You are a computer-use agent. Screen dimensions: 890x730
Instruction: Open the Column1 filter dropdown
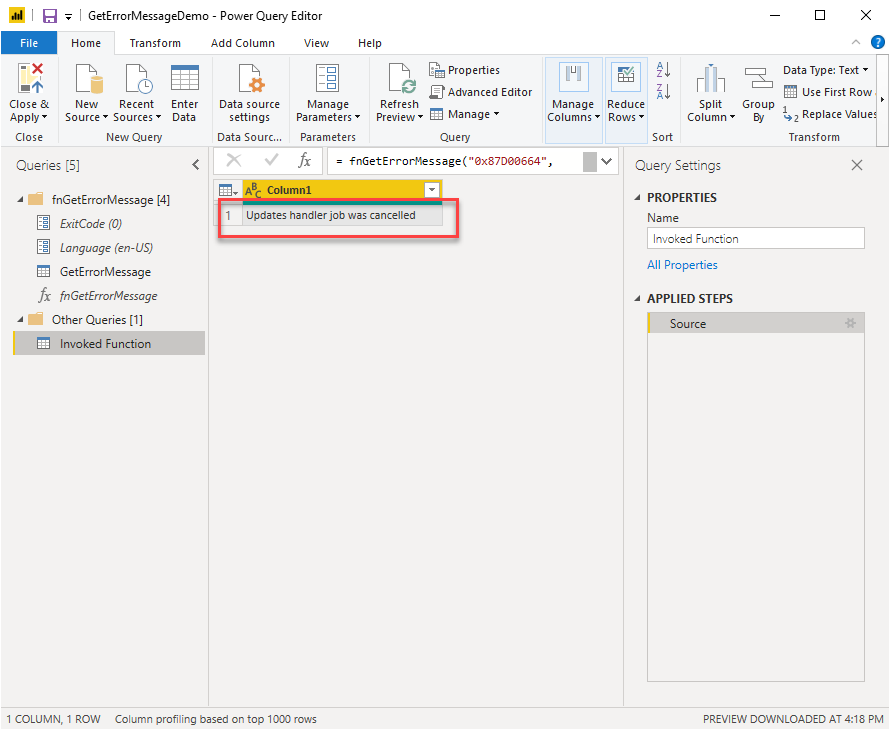pyautogui.click(x=432, y=190)
